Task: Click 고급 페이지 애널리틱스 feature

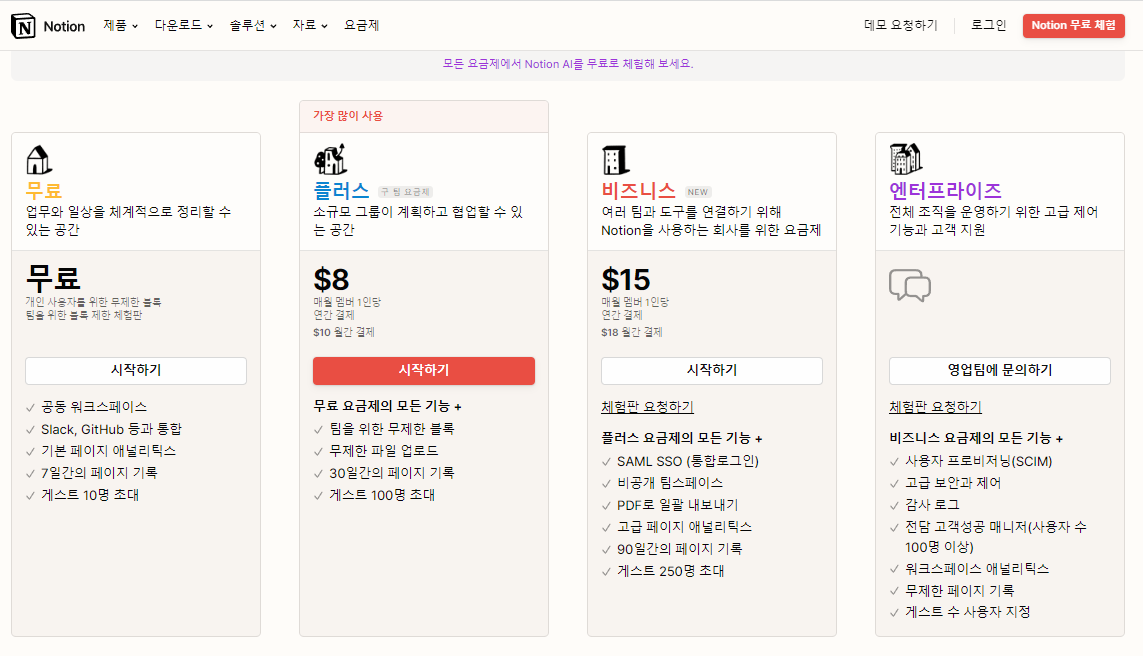Action: click(684, 527)
